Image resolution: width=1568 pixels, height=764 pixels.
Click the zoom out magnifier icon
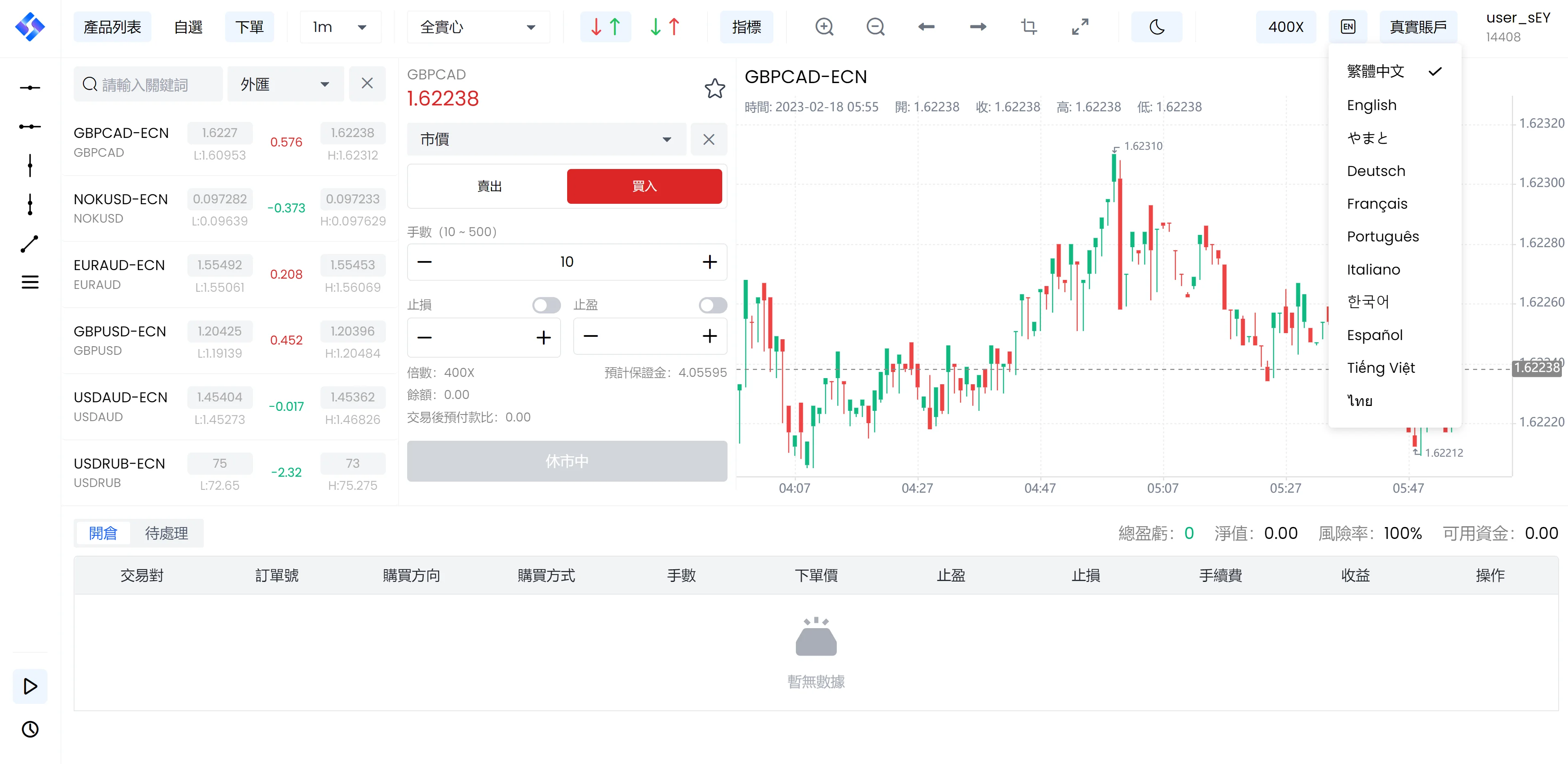pos(875,27)
